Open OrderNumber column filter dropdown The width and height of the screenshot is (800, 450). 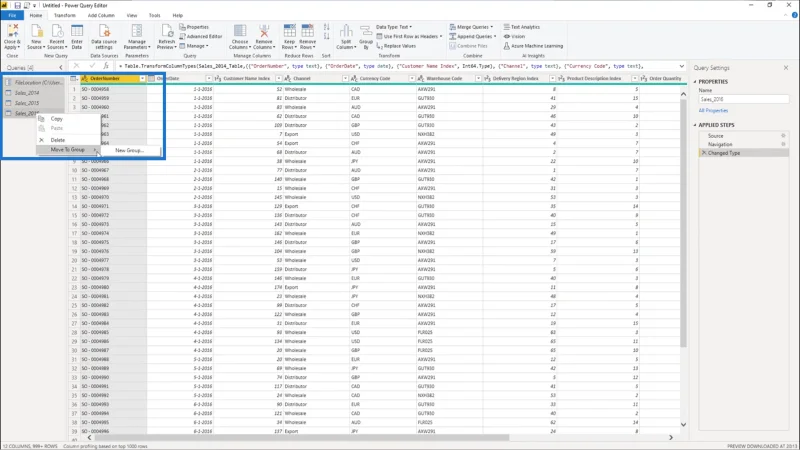click(x=142, y=79)
